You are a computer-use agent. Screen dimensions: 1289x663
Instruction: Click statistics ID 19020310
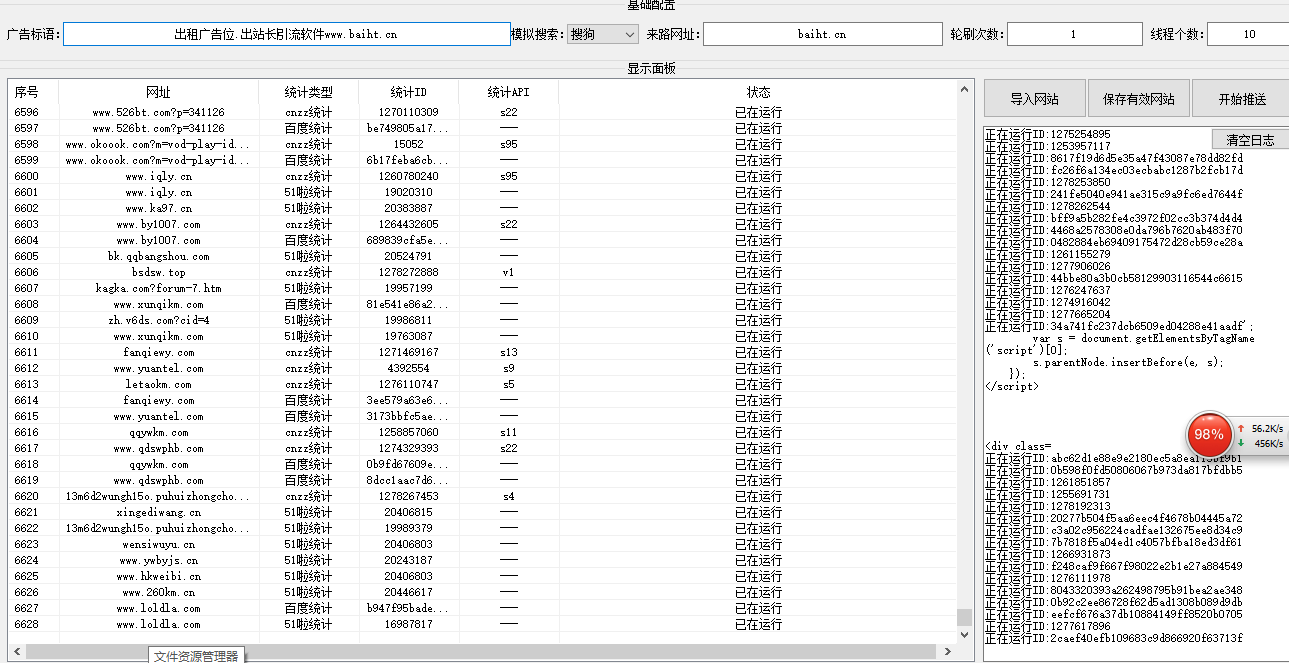[408, 192]
